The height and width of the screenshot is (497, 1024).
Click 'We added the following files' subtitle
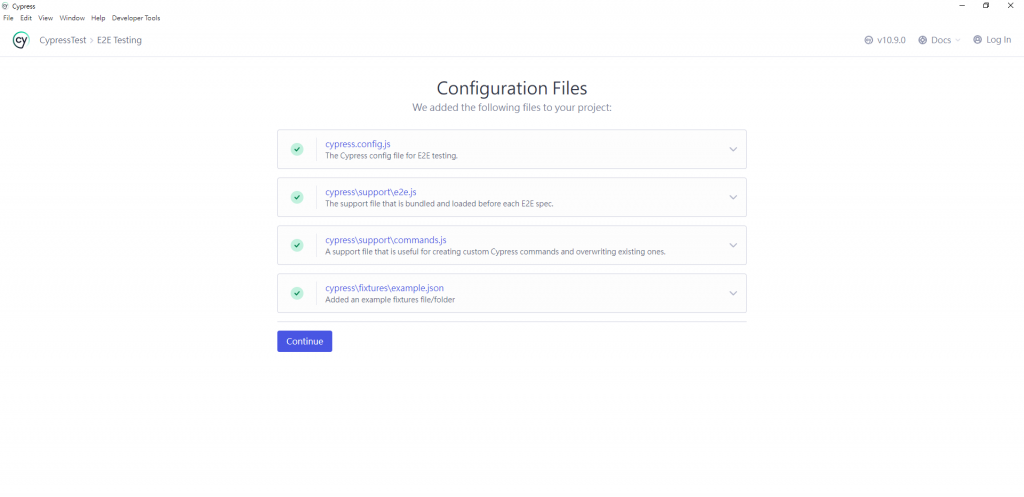[x=512, y=107]
